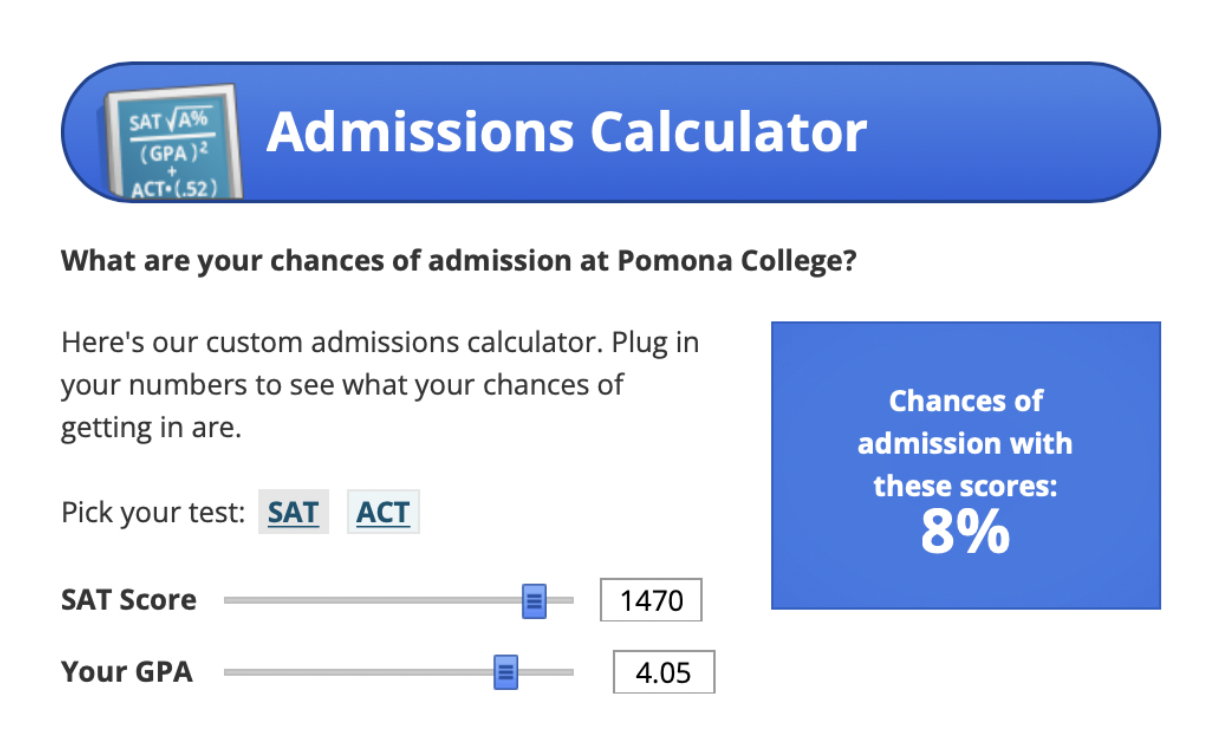Click the Chances of admission heading text
This screenshot has width=1230, height=742.
(x=965, y=443)
